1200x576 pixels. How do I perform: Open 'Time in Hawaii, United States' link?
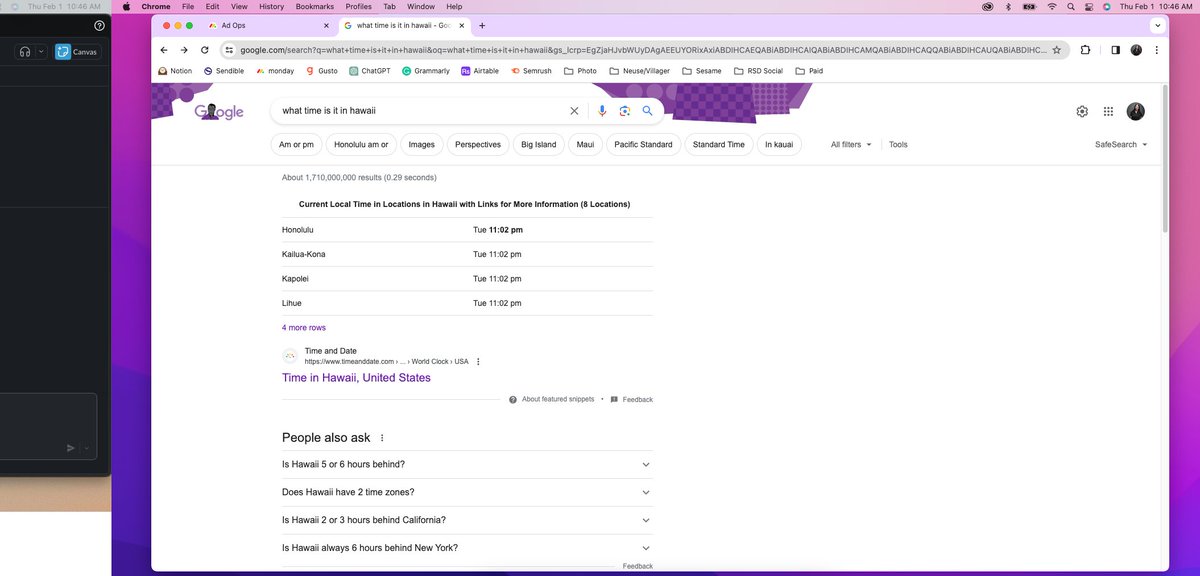(356, 377)
